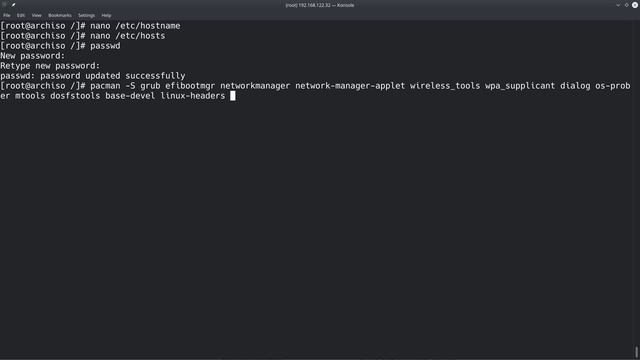
Task: Click the 'nano /etc/hosts' command line
Action: 83,36
